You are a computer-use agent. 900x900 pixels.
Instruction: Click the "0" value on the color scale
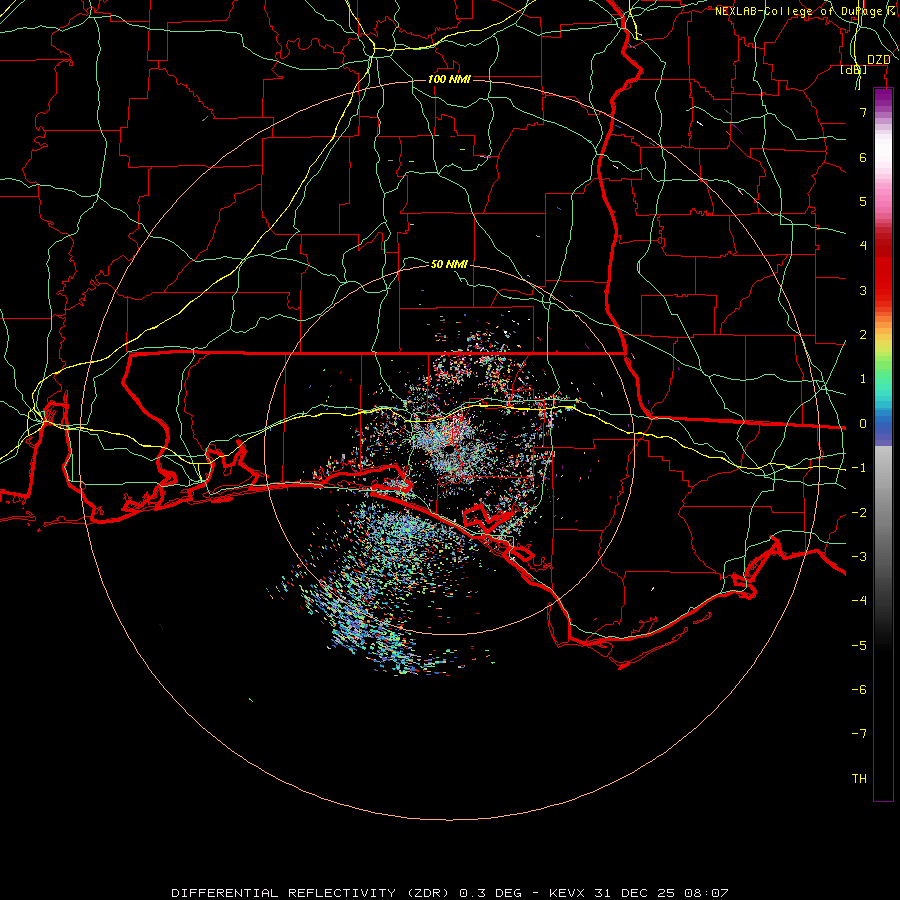point(863,424)
